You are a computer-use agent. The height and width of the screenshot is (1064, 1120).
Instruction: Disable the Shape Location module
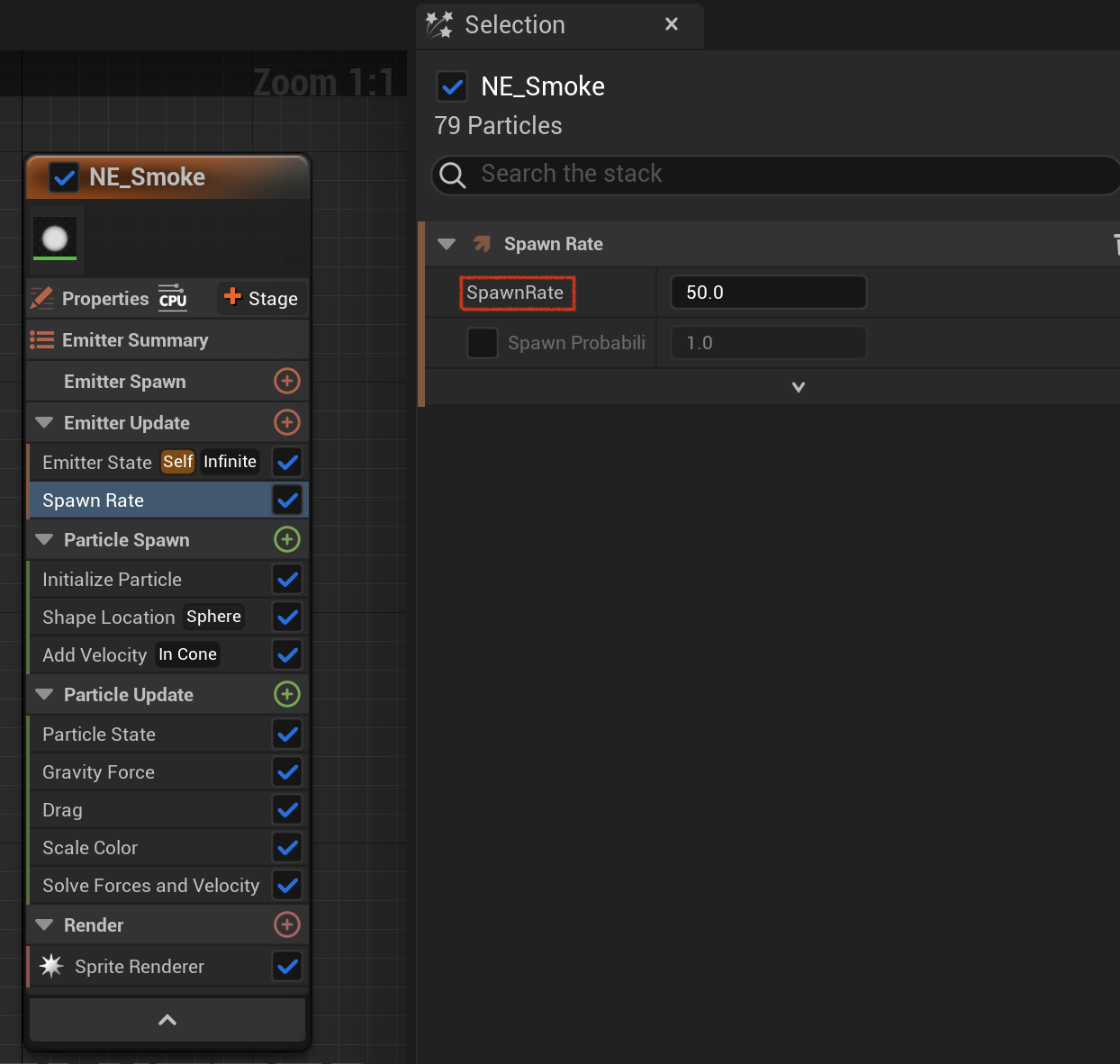pos(287,617)
